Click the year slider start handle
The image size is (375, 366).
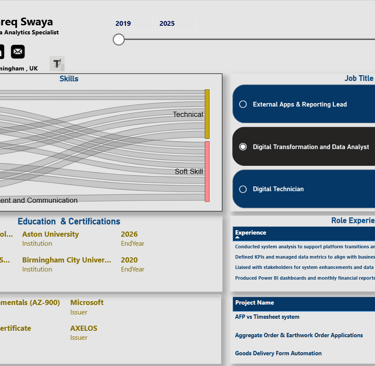click(x=118, y=39)
